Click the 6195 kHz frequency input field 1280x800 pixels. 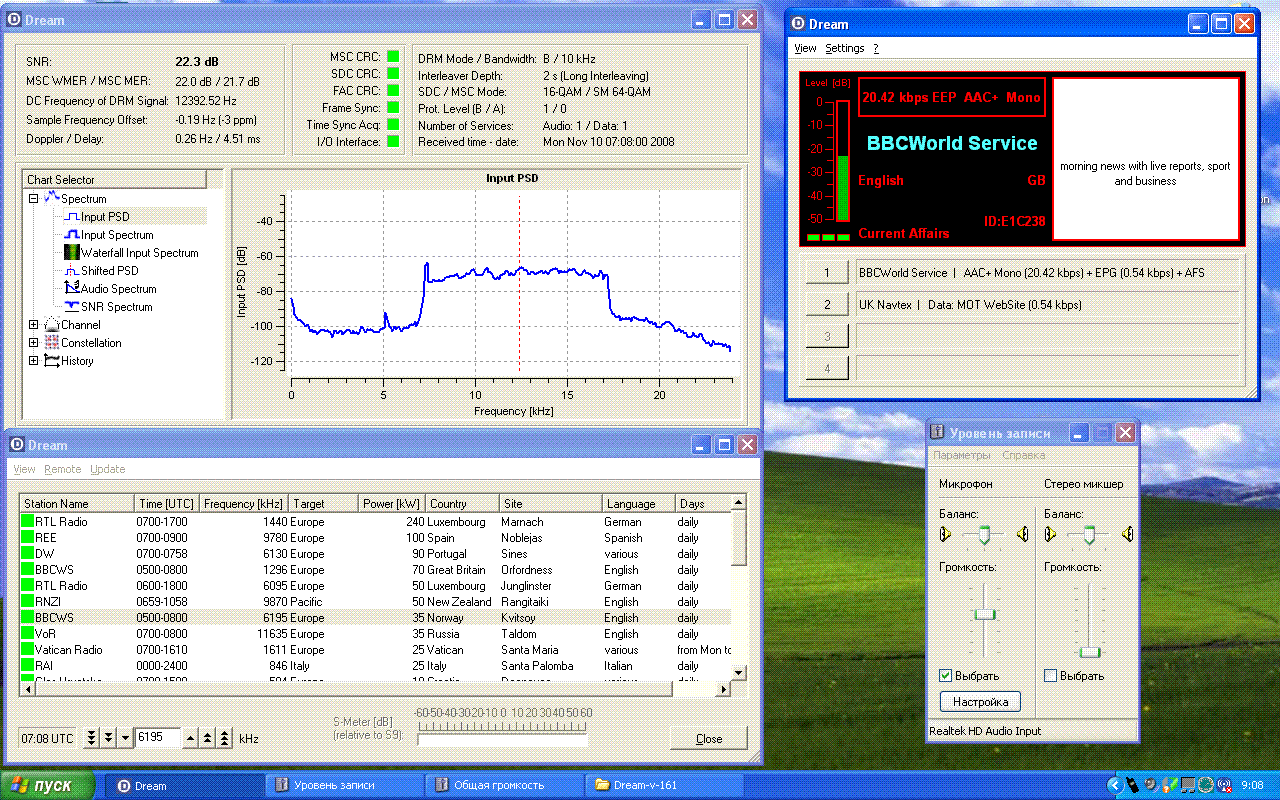tap(157, 738)
